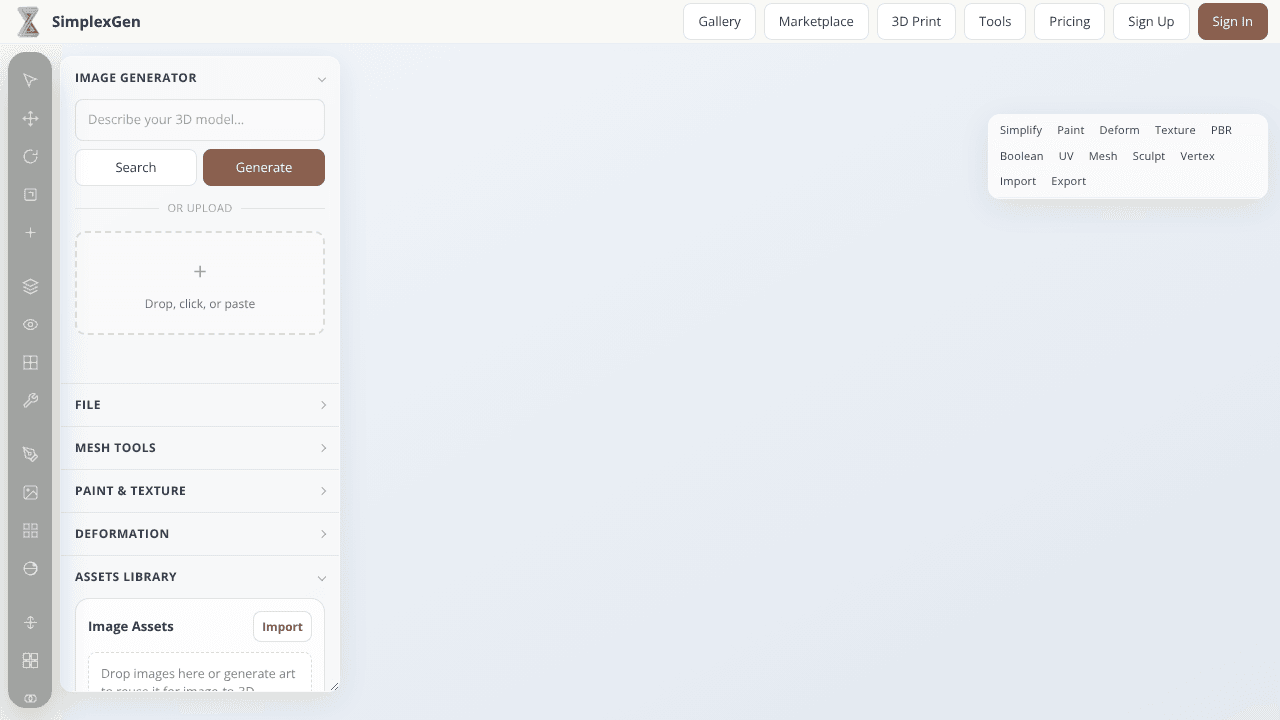Click the SimplexGen hourglass logo
1280x720 pixels.
pyautogui.click(x=30, y=22)
